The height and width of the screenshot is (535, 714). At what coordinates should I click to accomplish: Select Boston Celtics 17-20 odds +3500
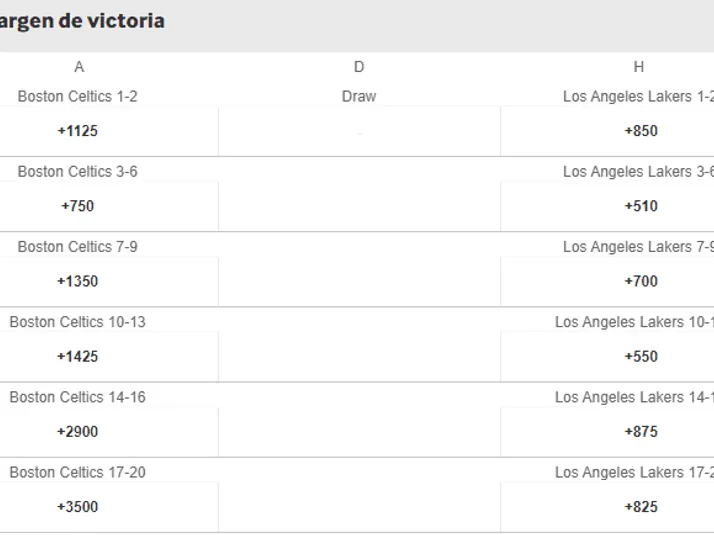tap(78, 507)
